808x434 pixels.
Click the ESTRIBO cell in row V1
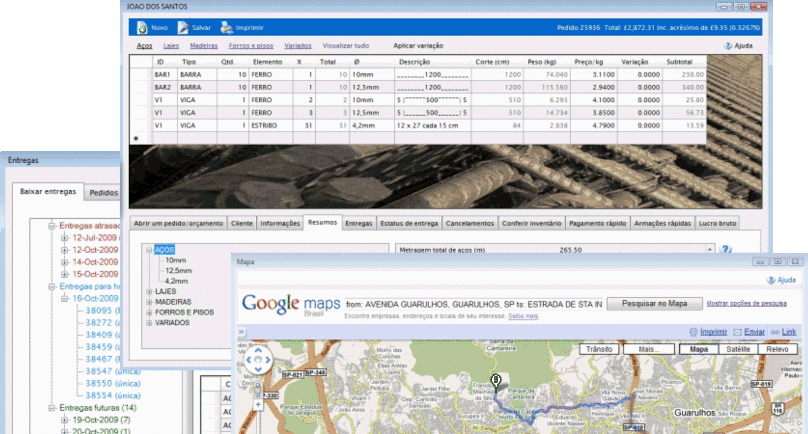271,125
